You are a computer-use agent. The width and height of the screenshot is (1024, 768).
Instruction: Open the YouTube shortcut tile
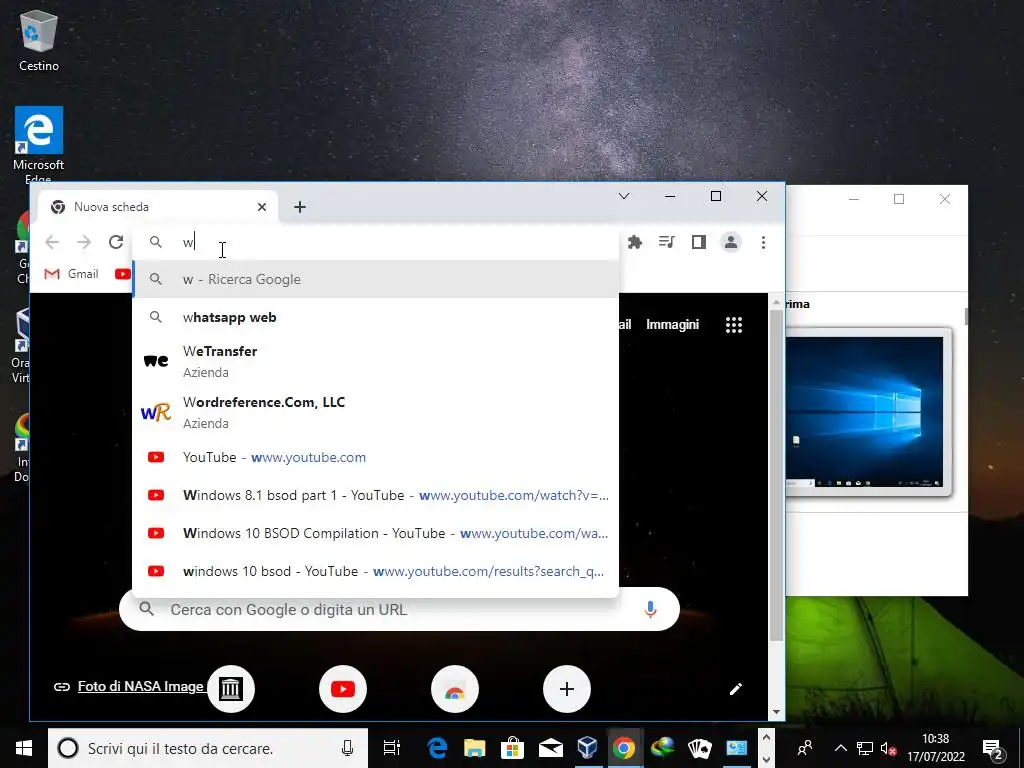pos(343,689)
